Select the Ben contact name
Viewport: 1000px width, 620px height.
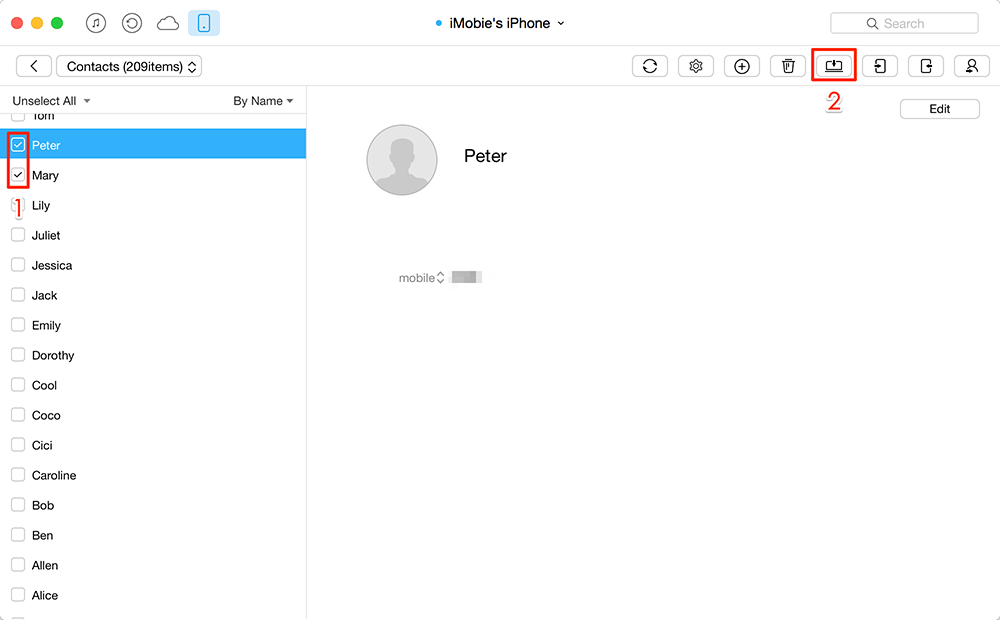point(43,535)
